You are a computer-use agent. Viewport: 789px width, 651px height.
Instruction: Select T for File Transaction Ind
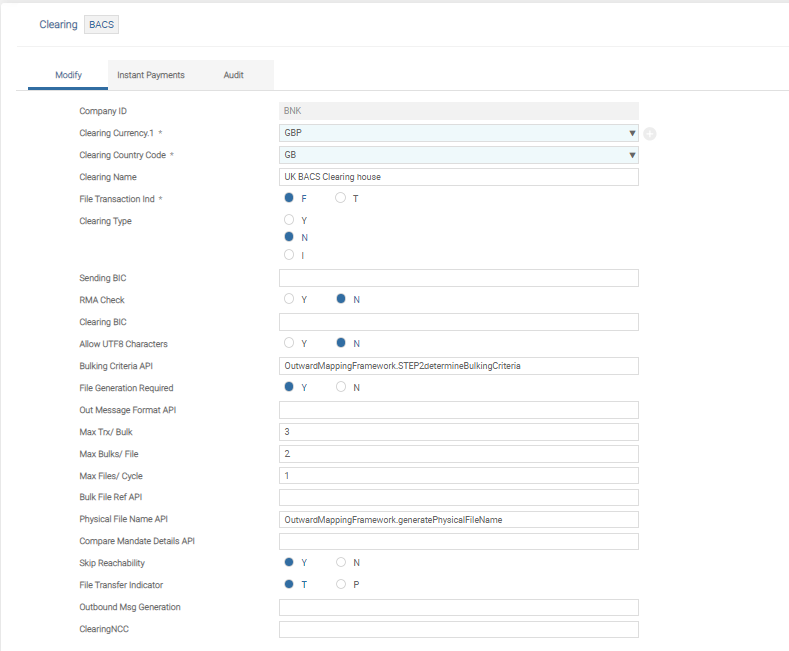click(341, 198)
